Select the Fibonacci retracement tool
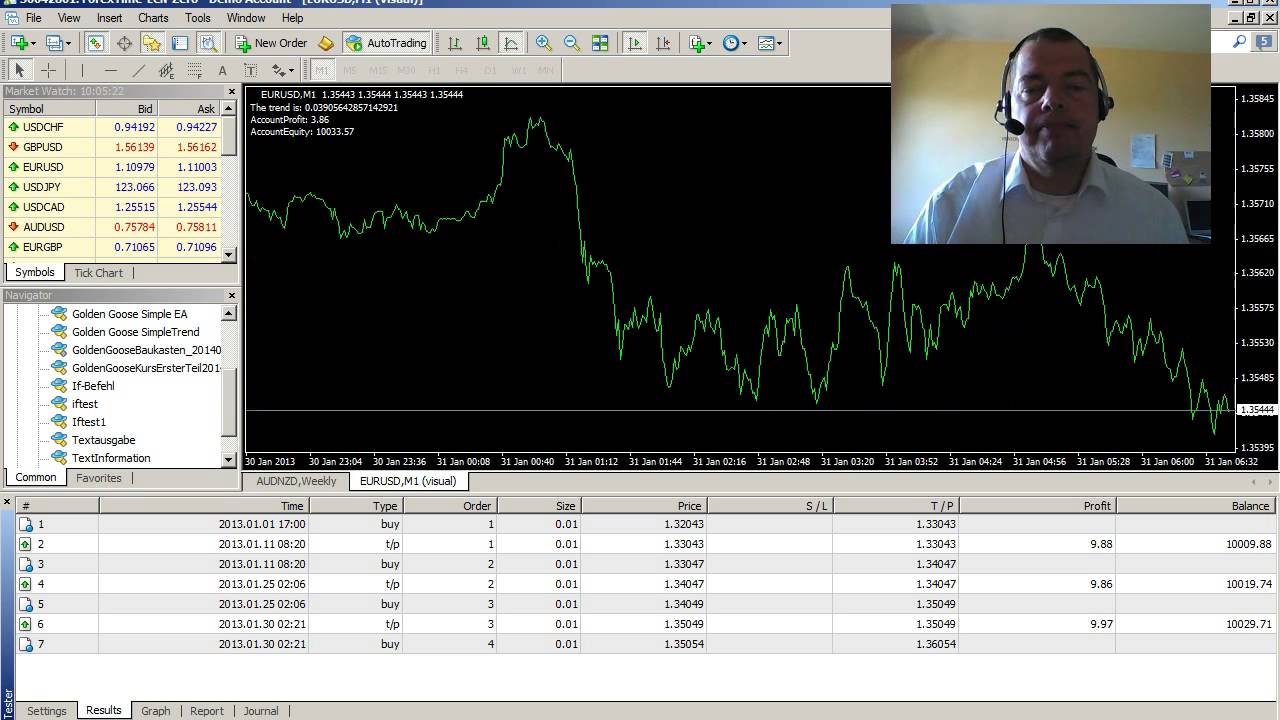 [x=194, y=70]
